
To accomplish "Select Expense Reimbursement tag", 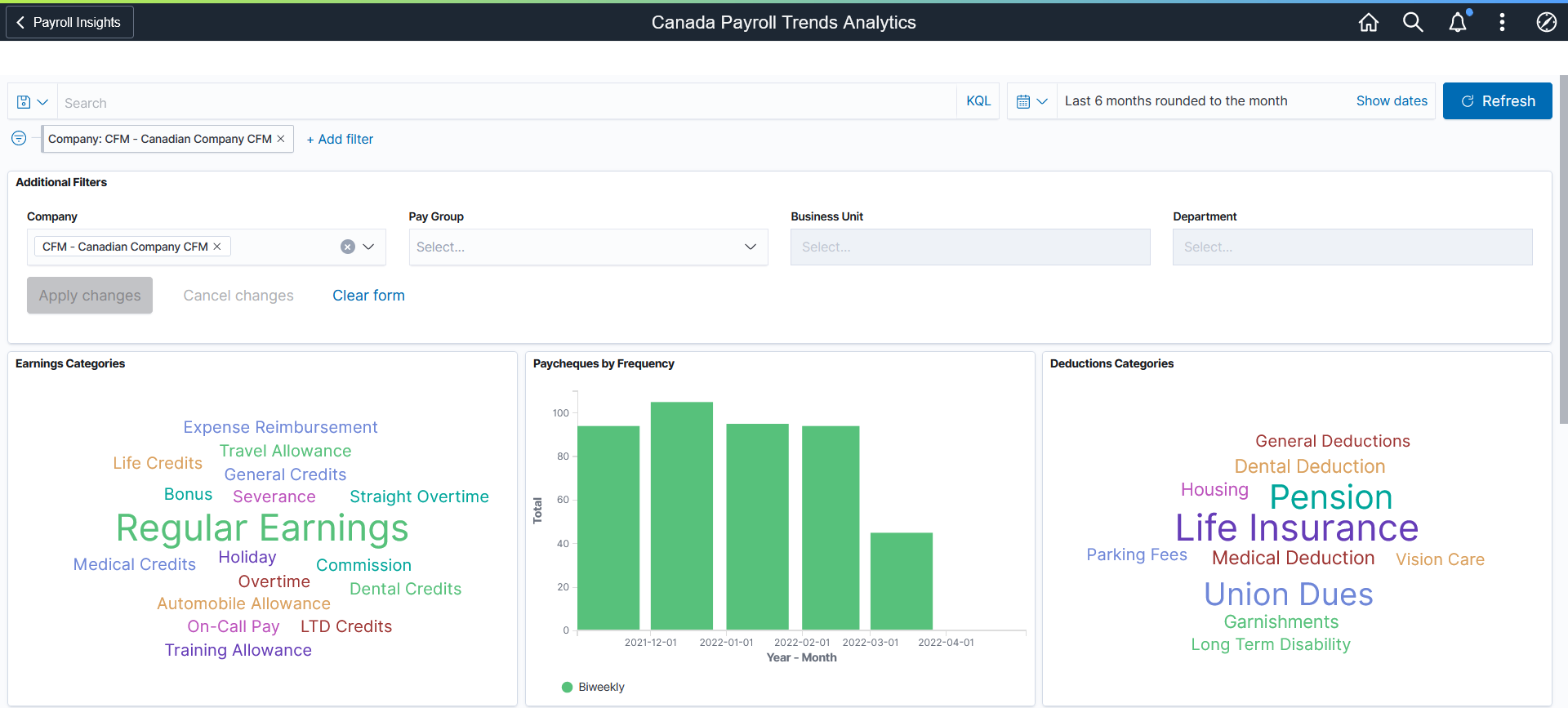I will coord(280,427).
